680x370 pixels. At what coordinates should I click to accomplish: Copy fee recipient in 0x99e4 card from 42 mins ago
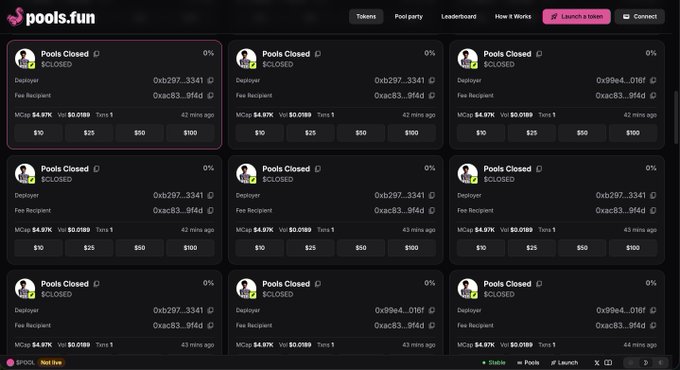[x=653, y=95]
